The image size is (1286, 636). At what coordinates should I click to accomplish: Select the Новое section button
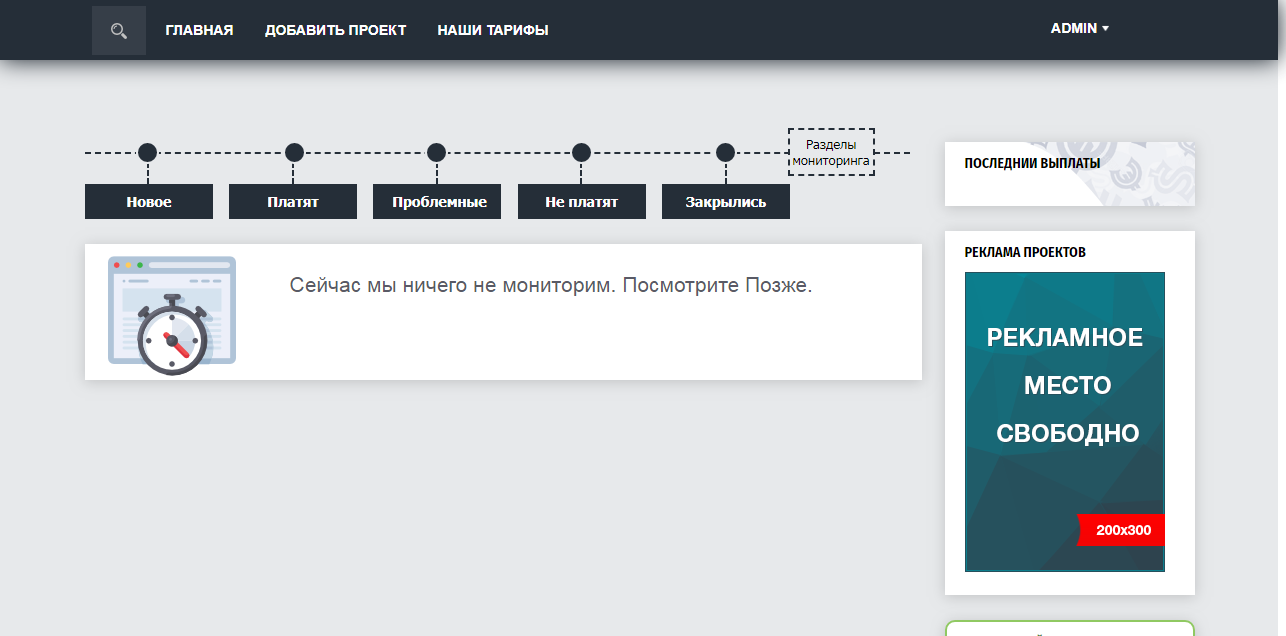[x=148, y=202]
